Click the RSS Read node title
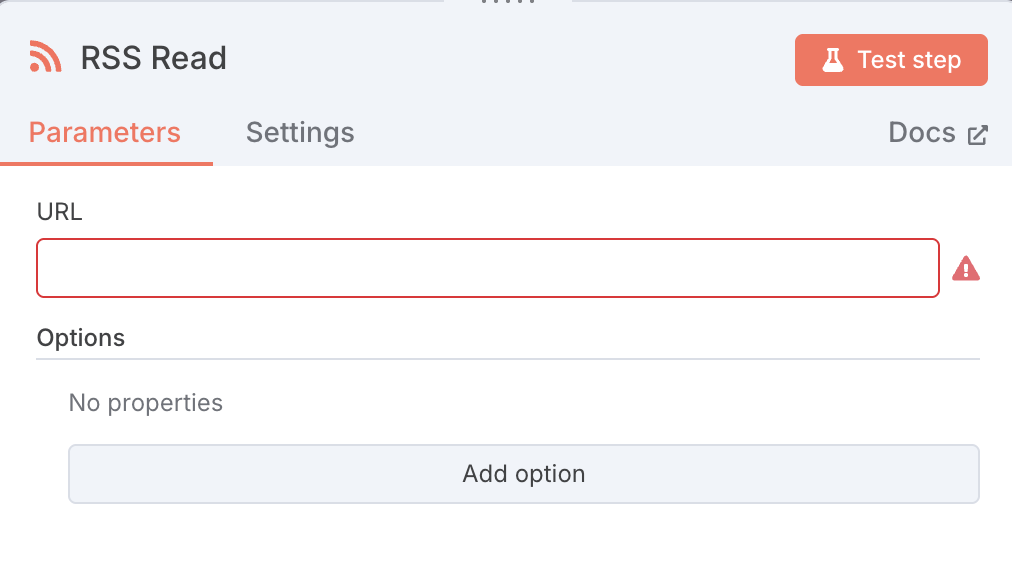The height and width of the screenshot is (578, 1012). point(154,58)
